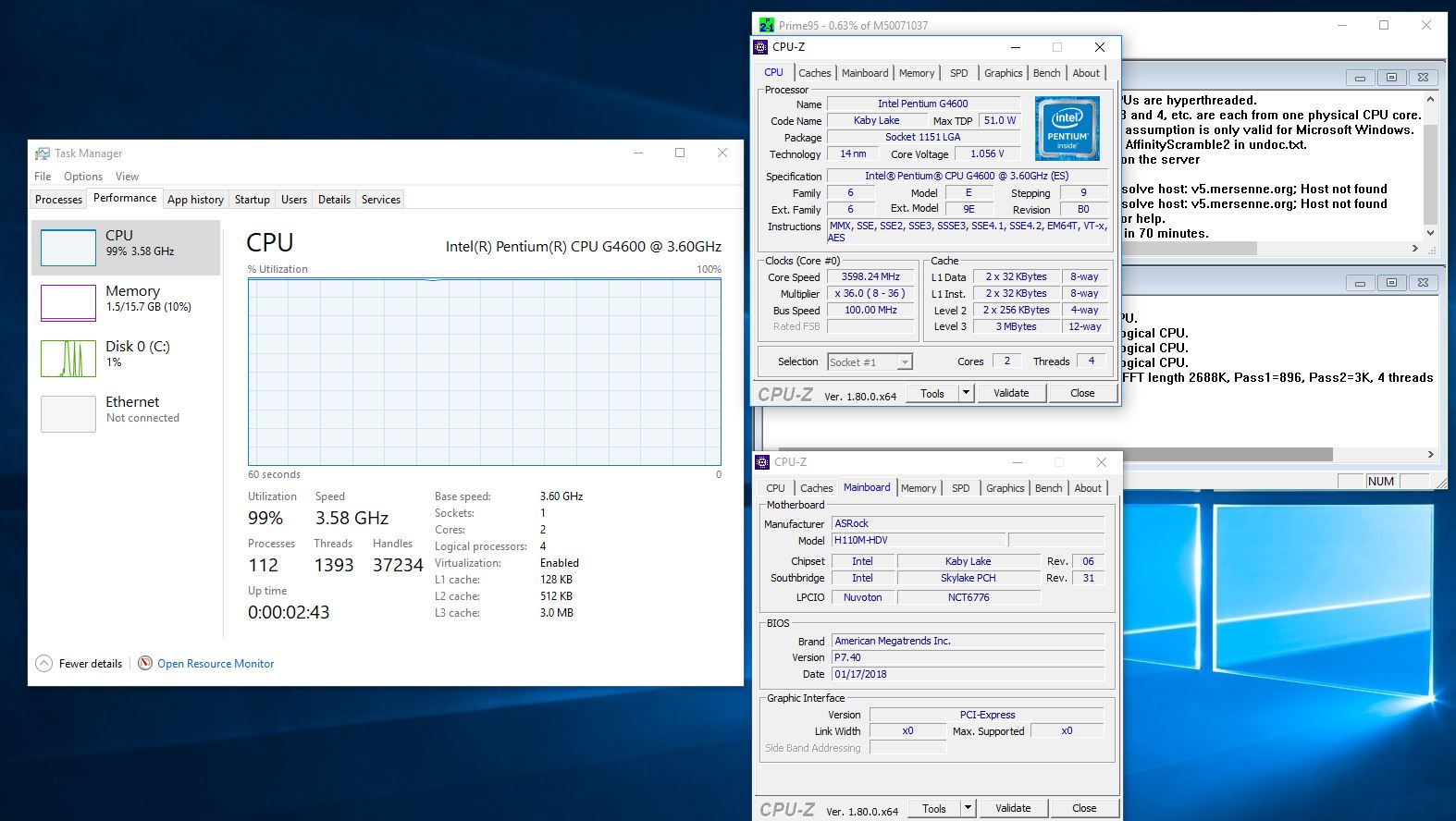Viewport: 1456px width, 821px height.
Task: Open the Tools dropdown arrow in the top CPU-Z window
Action: click(x=966, y=393)
